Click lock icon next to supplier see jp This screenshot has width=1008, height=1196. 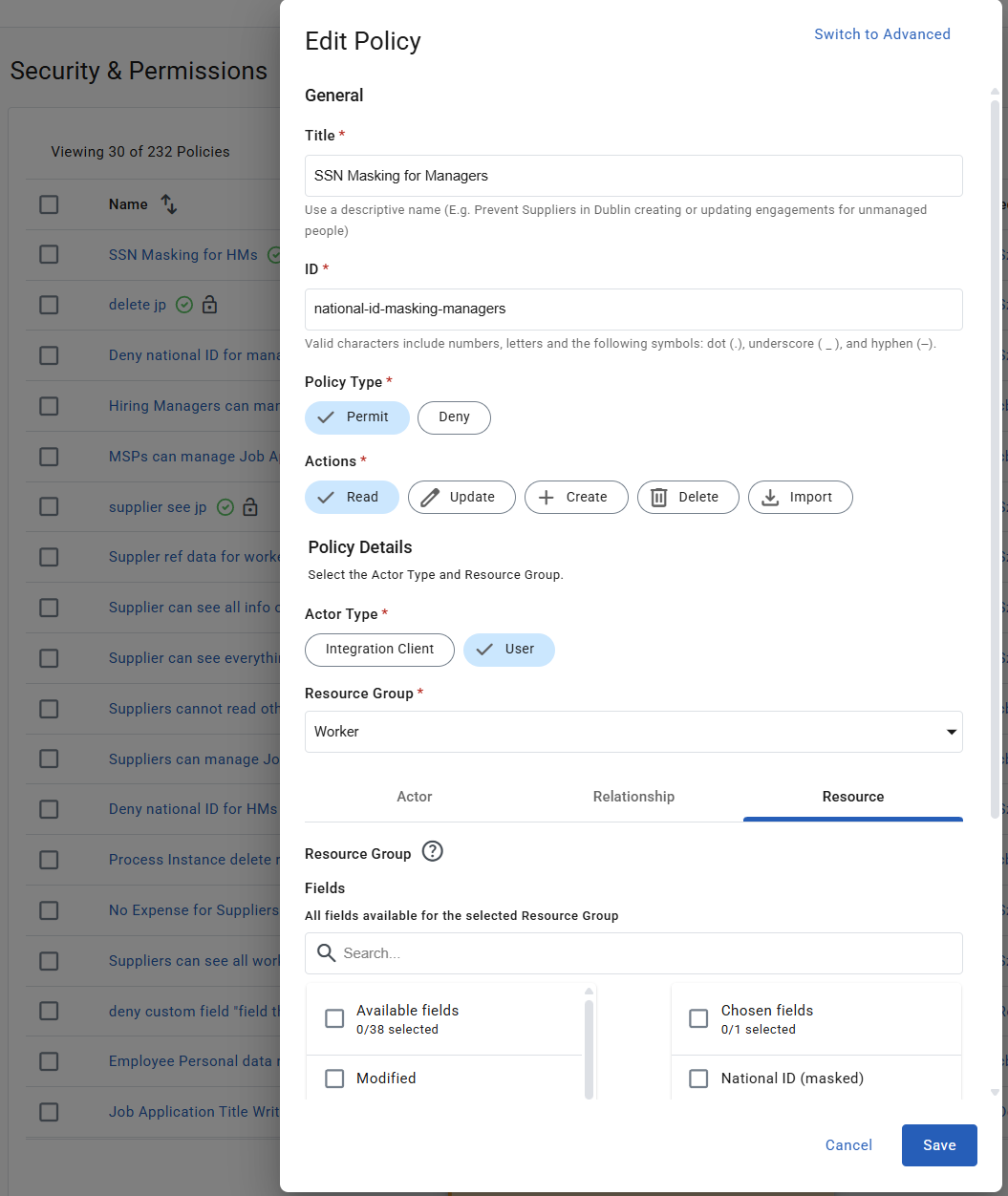pyautogui.click(x=250, y=507)
